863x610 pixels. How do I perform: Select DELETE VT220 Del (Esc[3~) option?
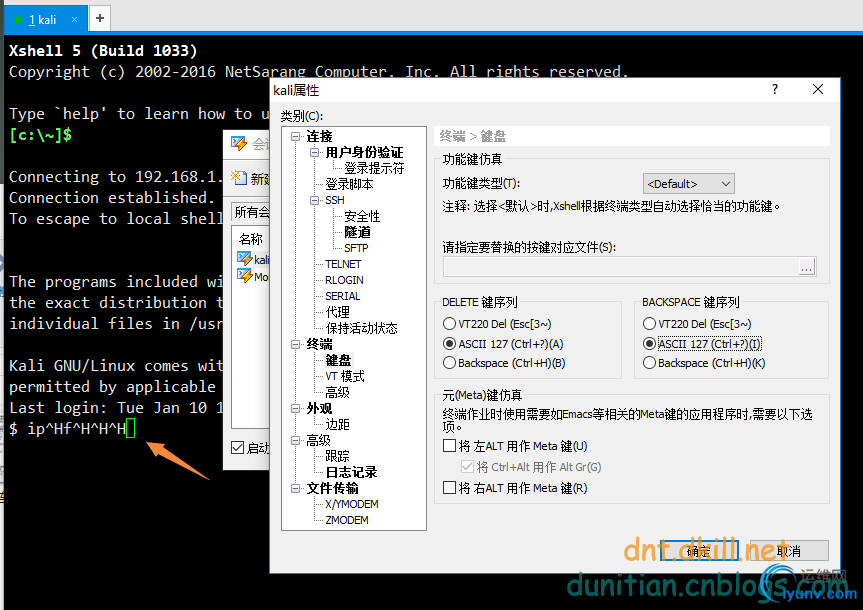[x=497, y=324]
